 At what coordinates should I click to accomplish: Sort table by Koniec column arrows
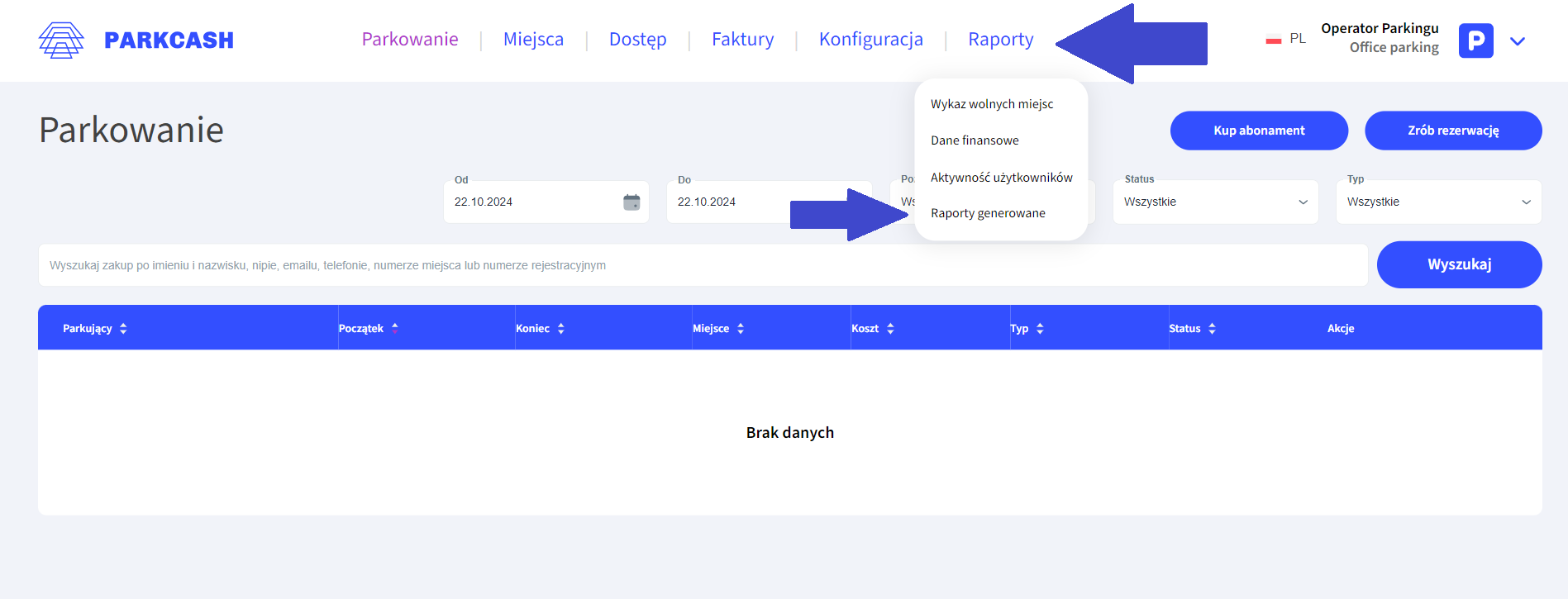pos(561,329)
